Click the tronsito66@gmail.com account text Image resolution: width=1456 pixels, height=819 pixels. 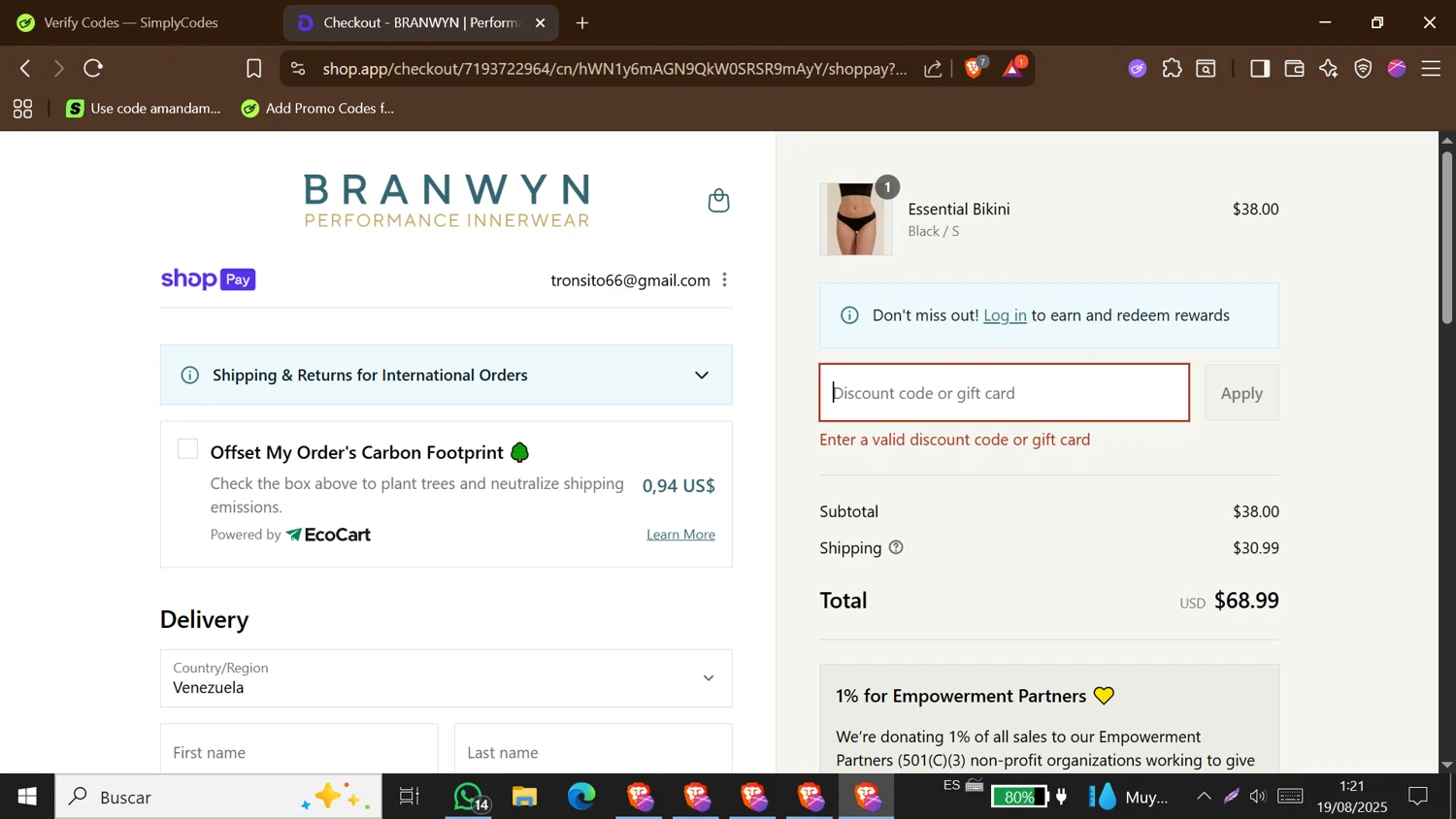tap(630, 280)
